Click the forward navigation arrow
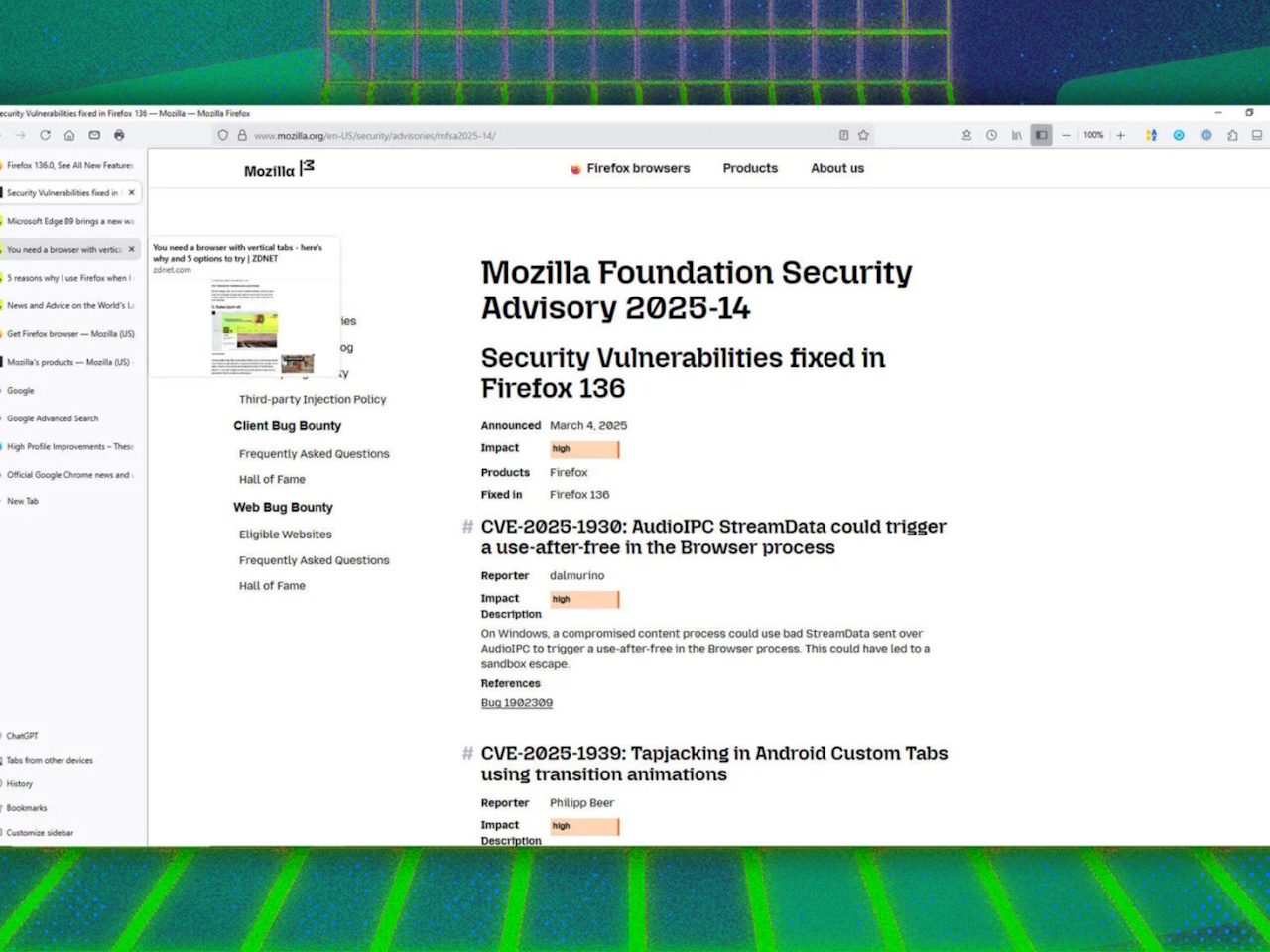Viewport: 1270px width, 952px height. [x=20, y=135]
